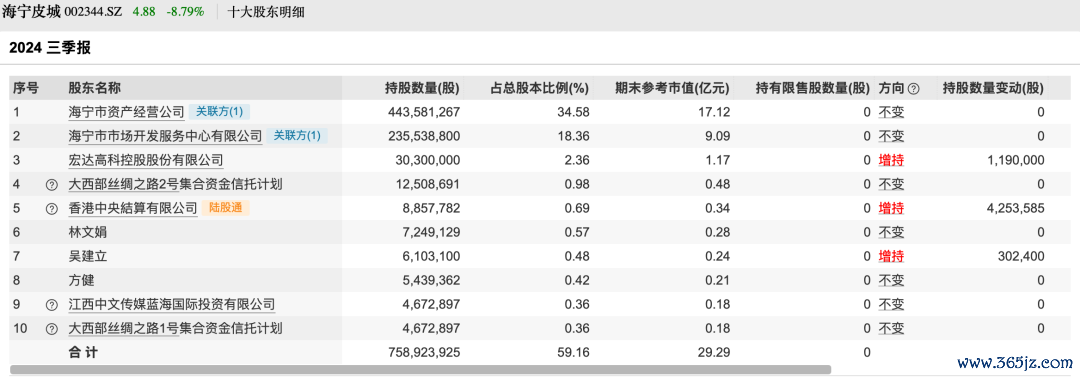Click 增持 link for 吴建立 row
The width and height of the screenshot is (1080, 378).
point(891,257)
